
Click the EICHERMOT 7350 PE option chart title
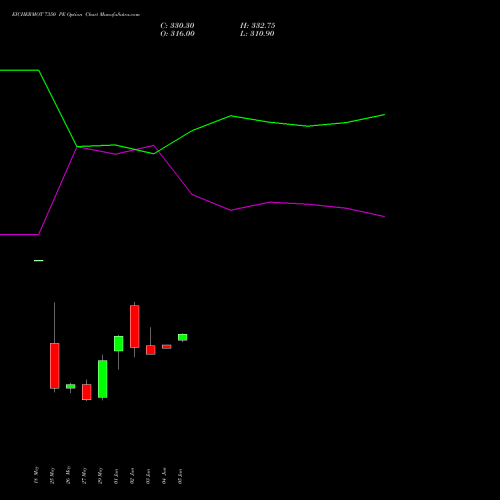[76, 15]
